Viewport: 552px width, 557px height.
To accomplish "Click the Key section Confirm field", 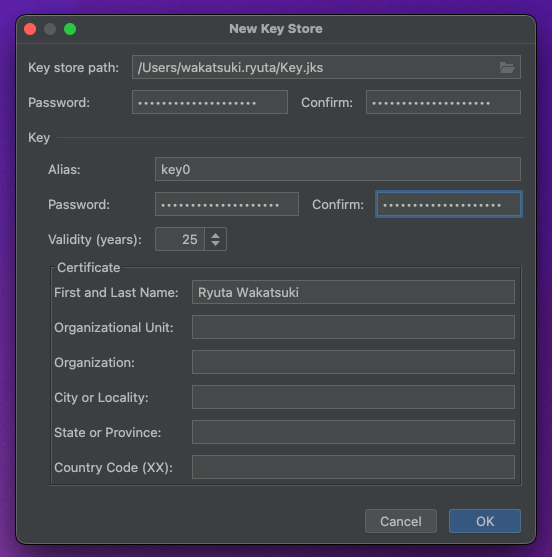I will (449, 204).
